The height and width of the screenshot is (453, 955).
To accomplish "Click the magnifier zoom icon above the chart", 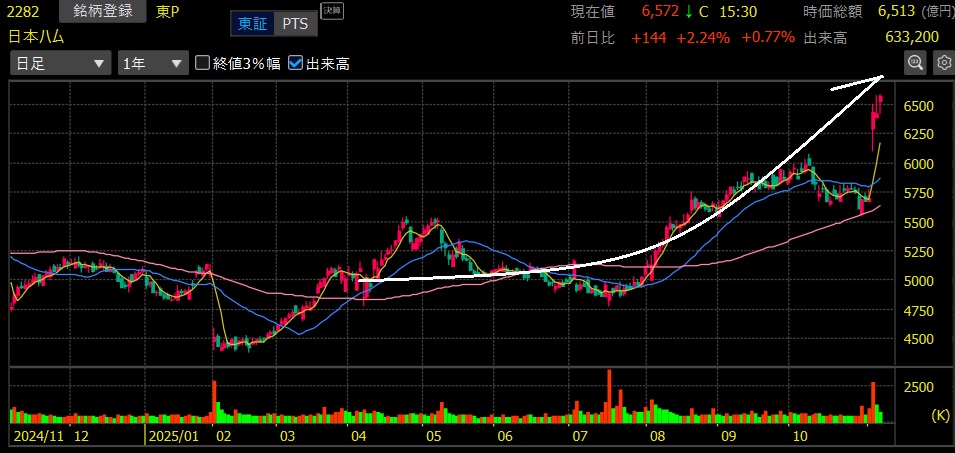I will tap(915, 63).
